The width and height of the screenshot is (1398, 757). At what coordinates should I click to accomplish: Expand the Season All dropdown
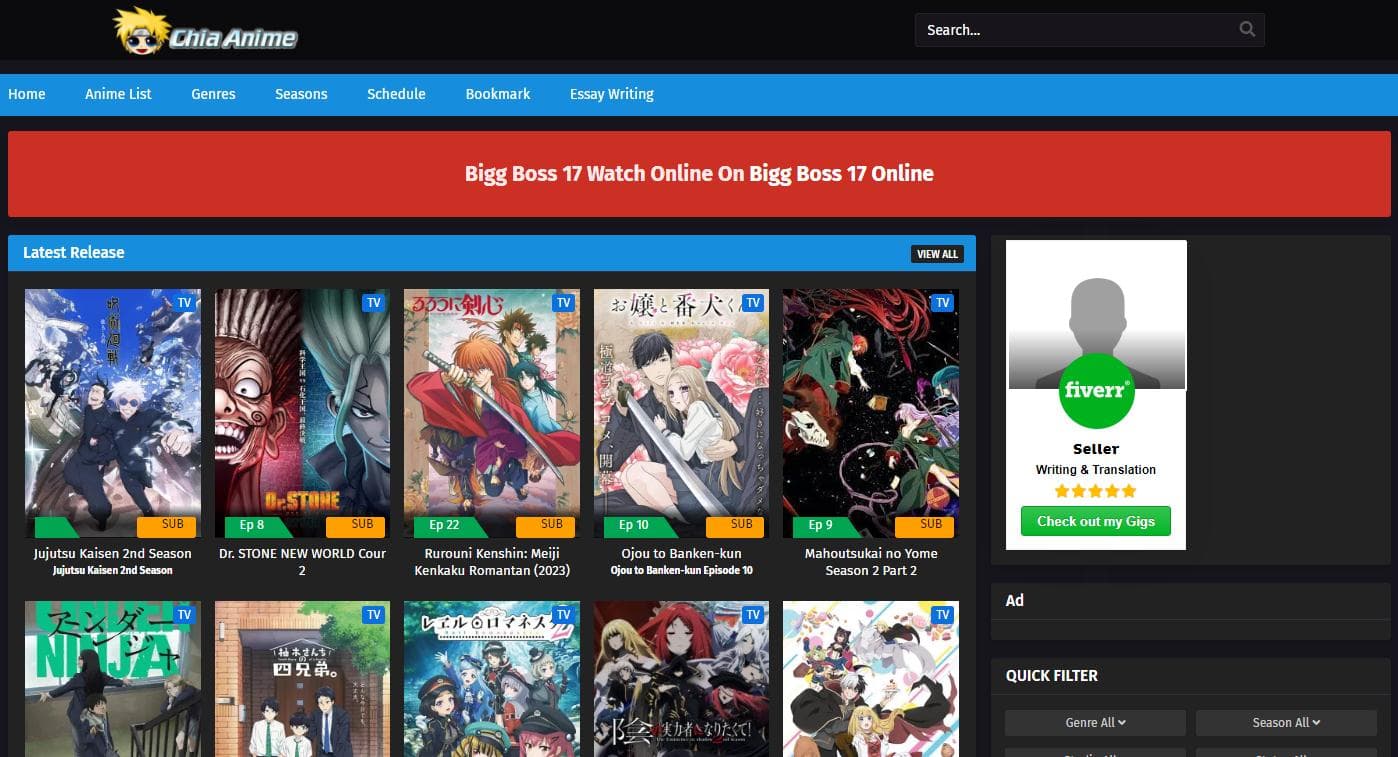click(x=1286, y=722)
